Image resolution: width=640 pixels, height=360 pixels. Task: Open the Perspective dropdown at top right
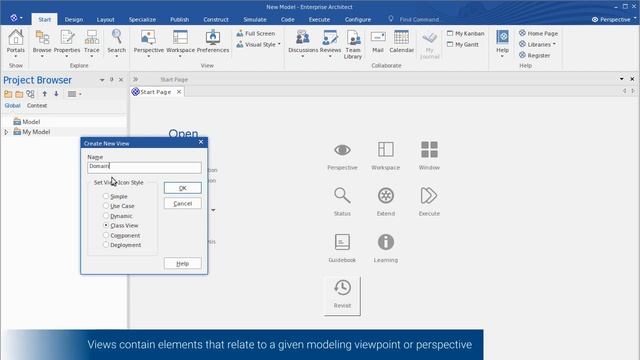[x=613, y=19]
